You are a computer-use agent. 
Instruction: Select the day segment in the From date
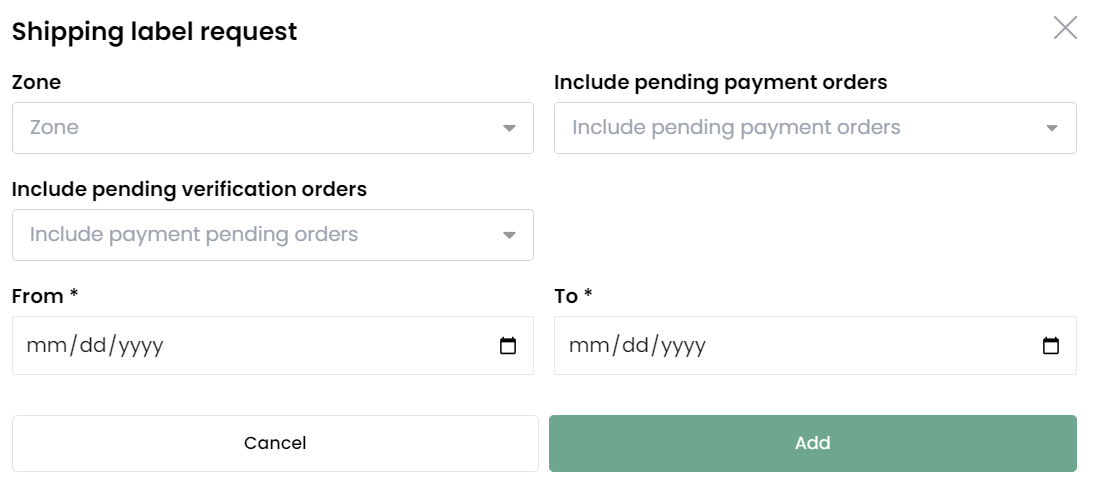[x=92, y=345]
